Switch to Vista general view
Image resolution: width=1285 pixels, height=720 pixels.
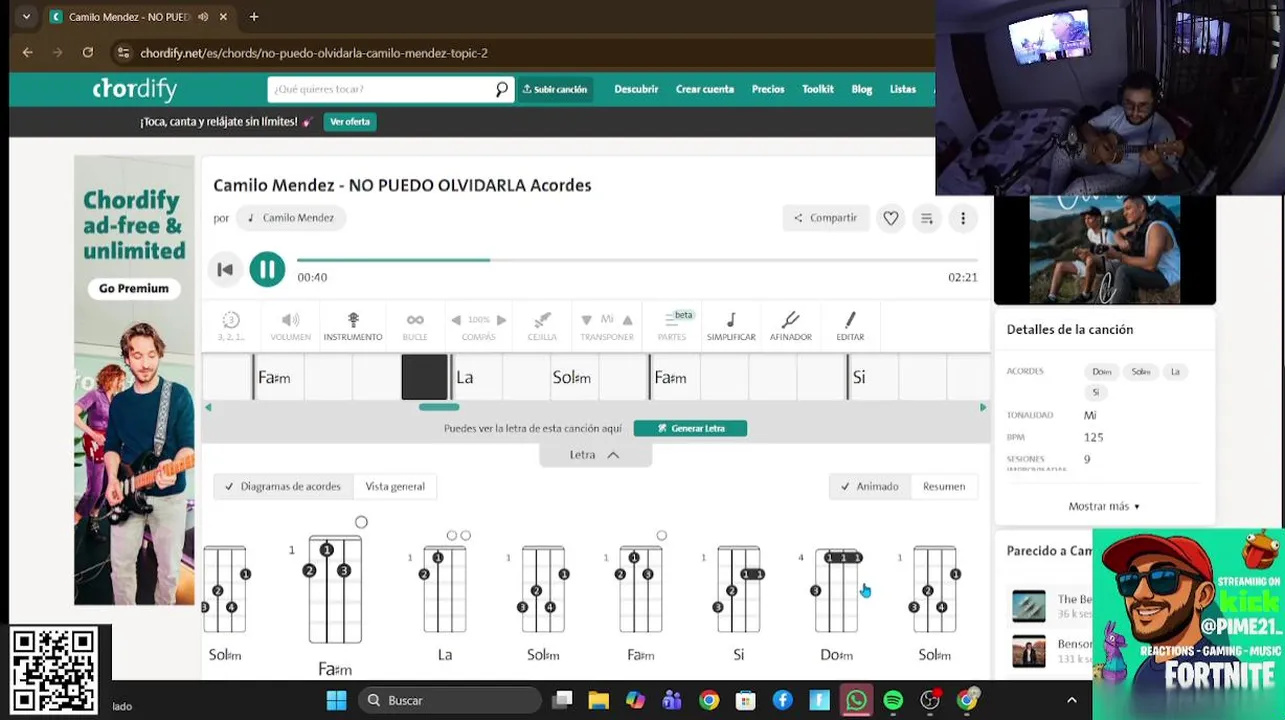[395, 487]
